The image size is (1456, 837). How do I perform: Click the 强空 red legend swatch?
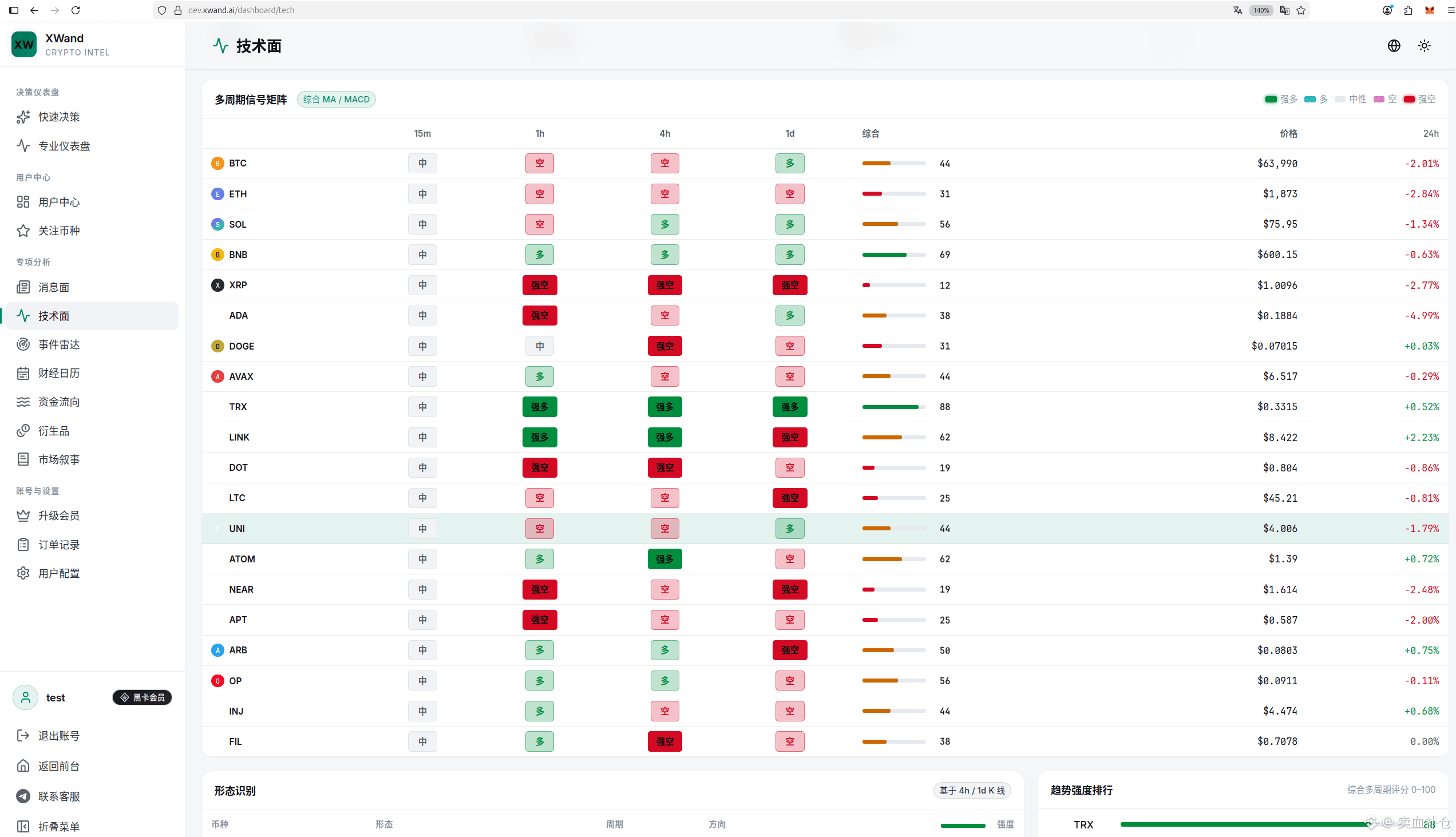1409,100
